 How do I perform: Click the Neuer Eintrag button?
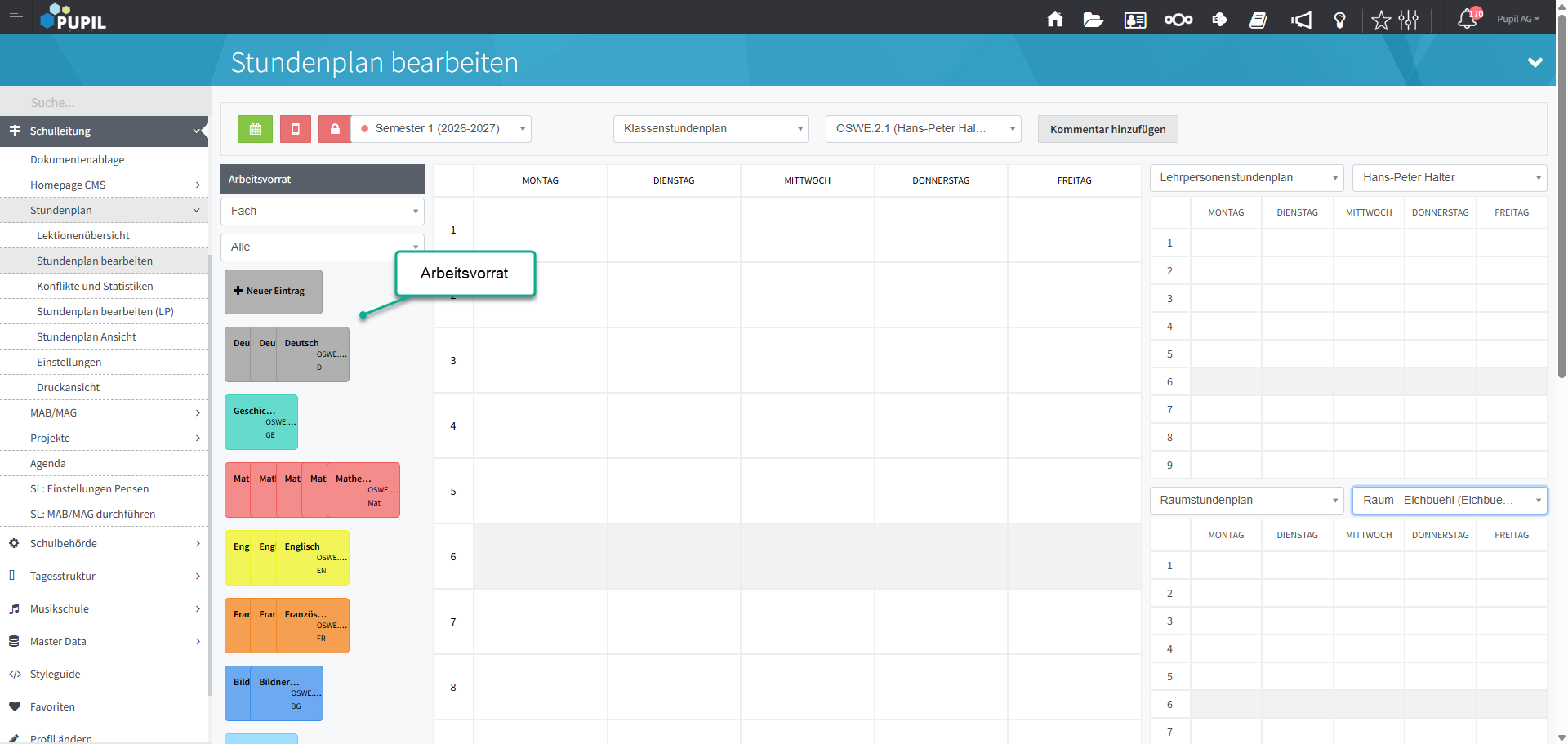tap(274, 292)
